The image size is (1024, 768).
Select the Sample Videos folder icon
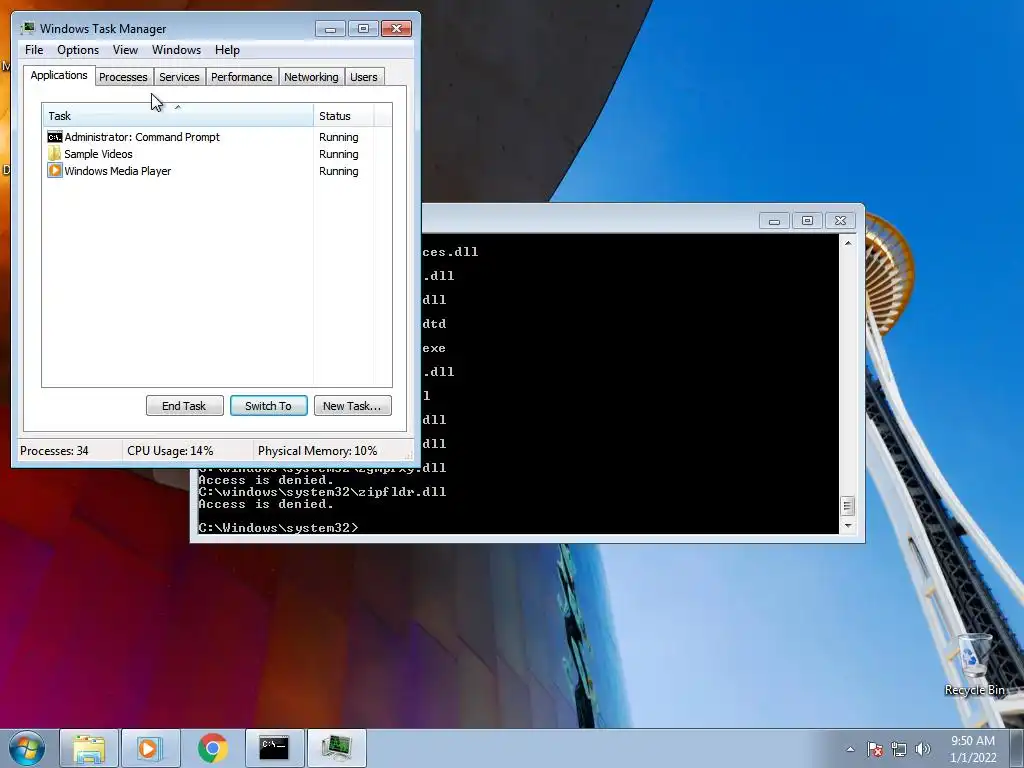[55, 154]
